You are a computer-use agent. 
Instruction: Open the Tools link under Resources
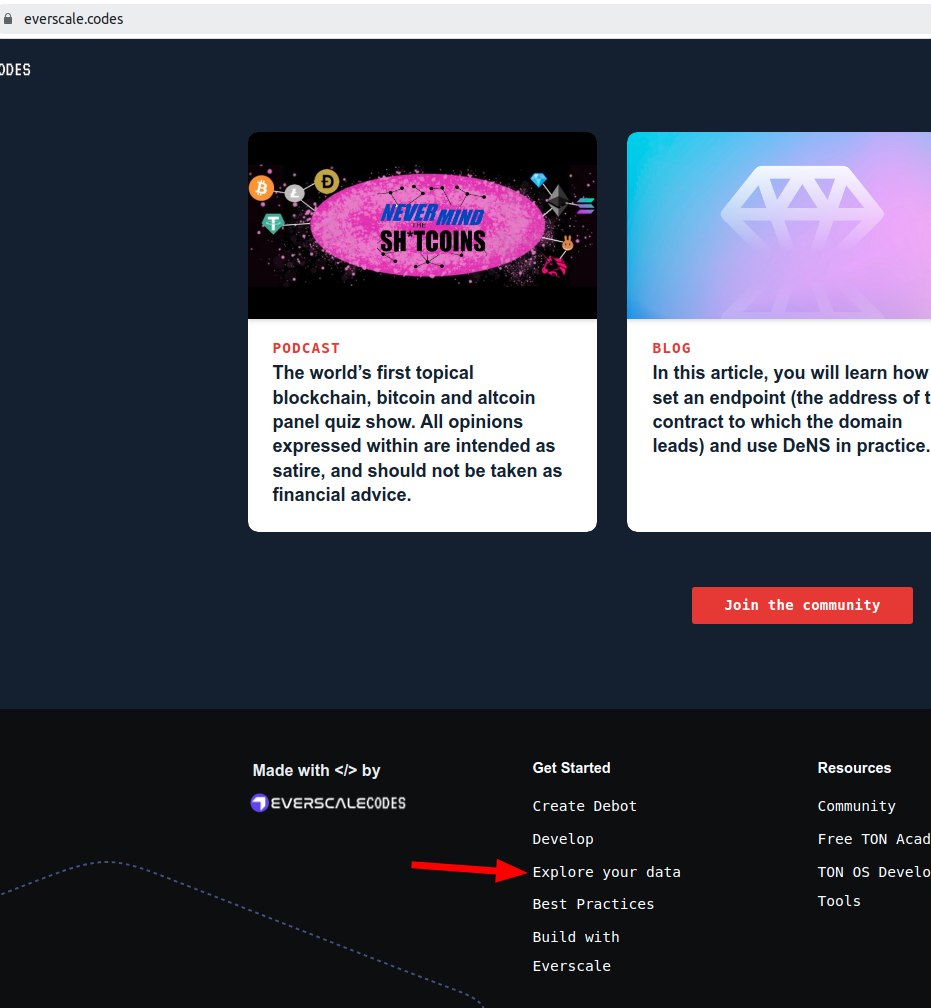[839, 901]
